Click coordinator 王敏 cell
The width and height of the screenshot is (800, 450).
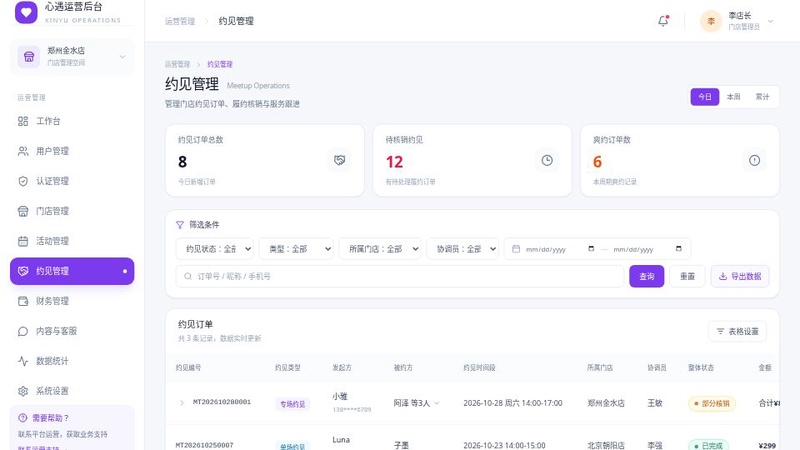coord(655,403)
